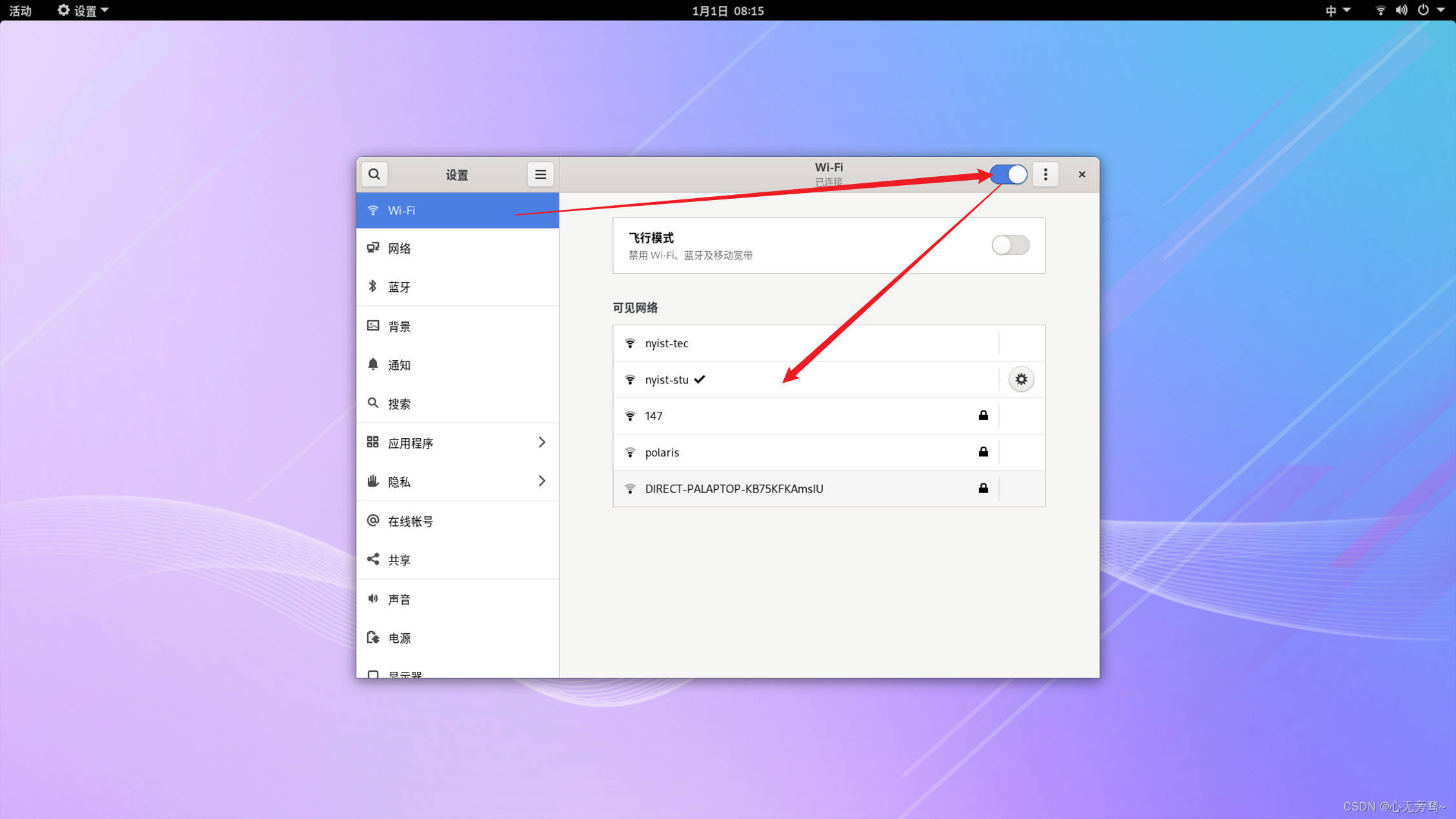Open the Activities (活动) button
The height and width of the screenshot is (819, 1456).
tap(20, 10)
